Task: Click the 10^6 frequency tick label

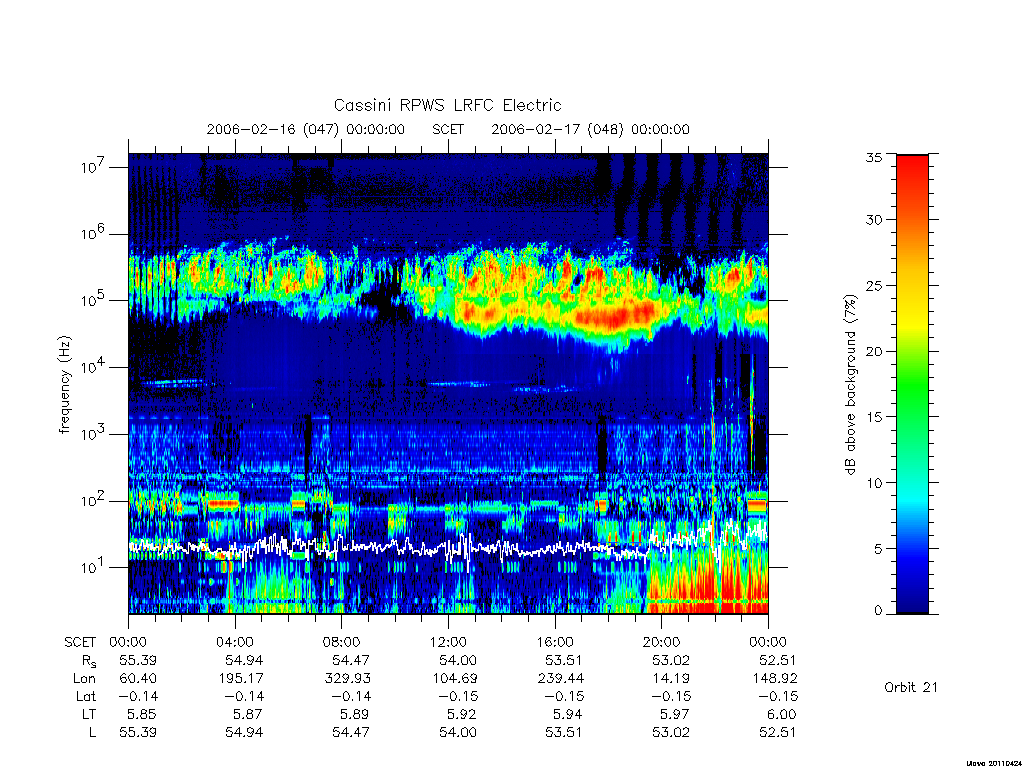Action: (94, 233)
